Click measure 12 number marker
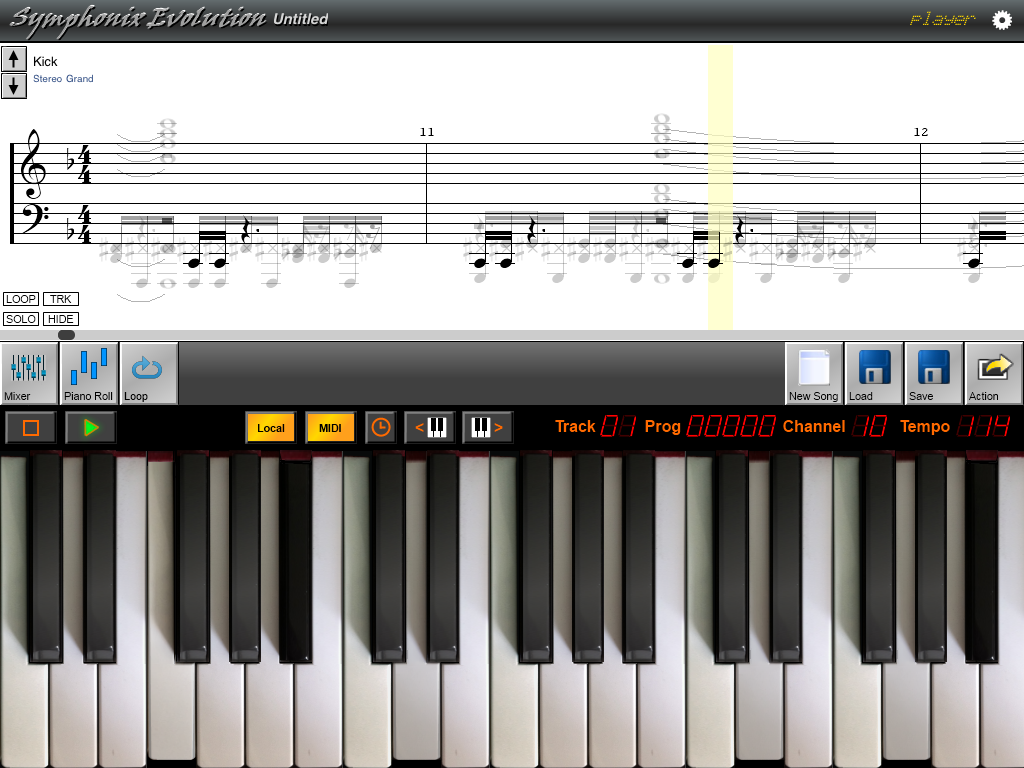The width and height of the screenshot is (1024, 768). tap(921, 132)
